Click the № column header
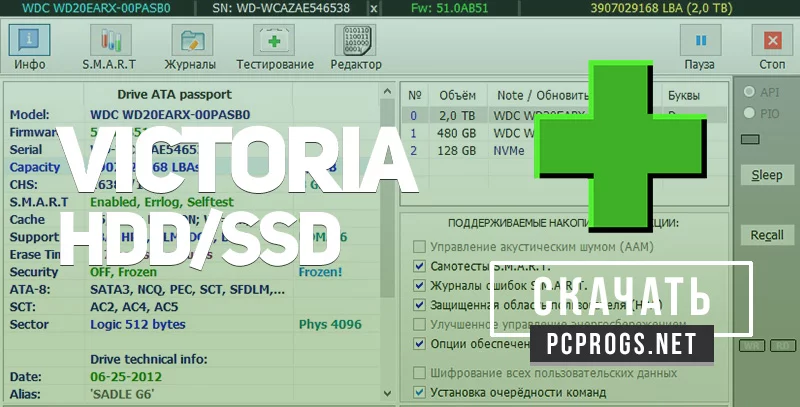 pyautogui.click(x=415, y=96)
